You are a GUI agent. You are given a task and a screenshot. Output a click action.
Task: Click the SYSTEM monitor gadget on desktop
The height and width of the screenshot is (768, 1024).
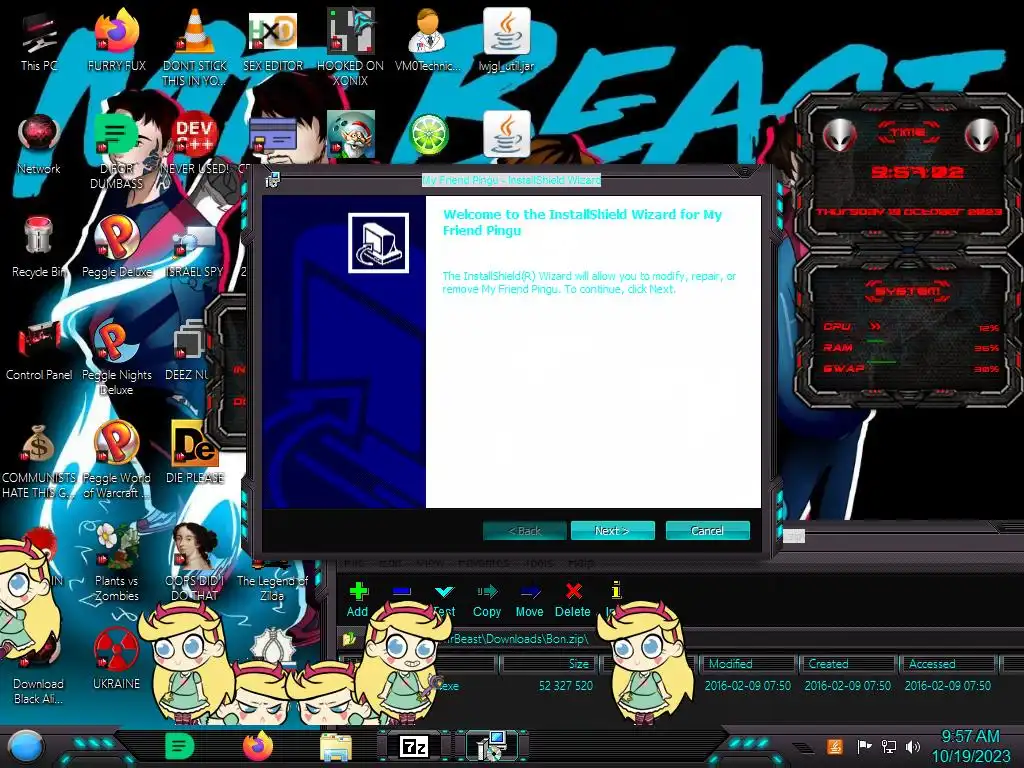908,332
